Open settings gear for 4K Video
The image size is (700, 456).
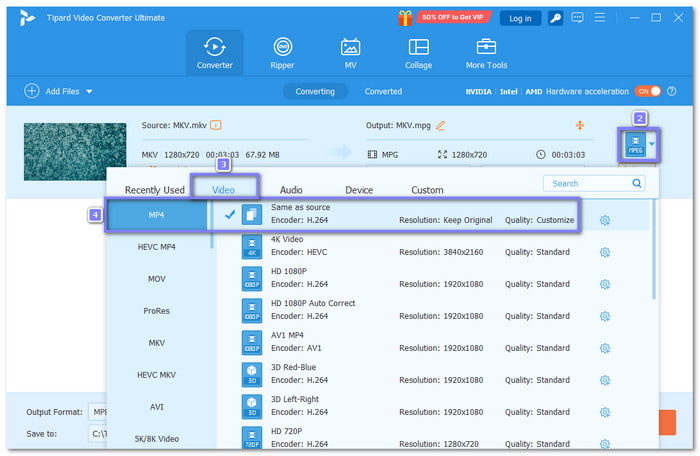[x=605, y=252]
